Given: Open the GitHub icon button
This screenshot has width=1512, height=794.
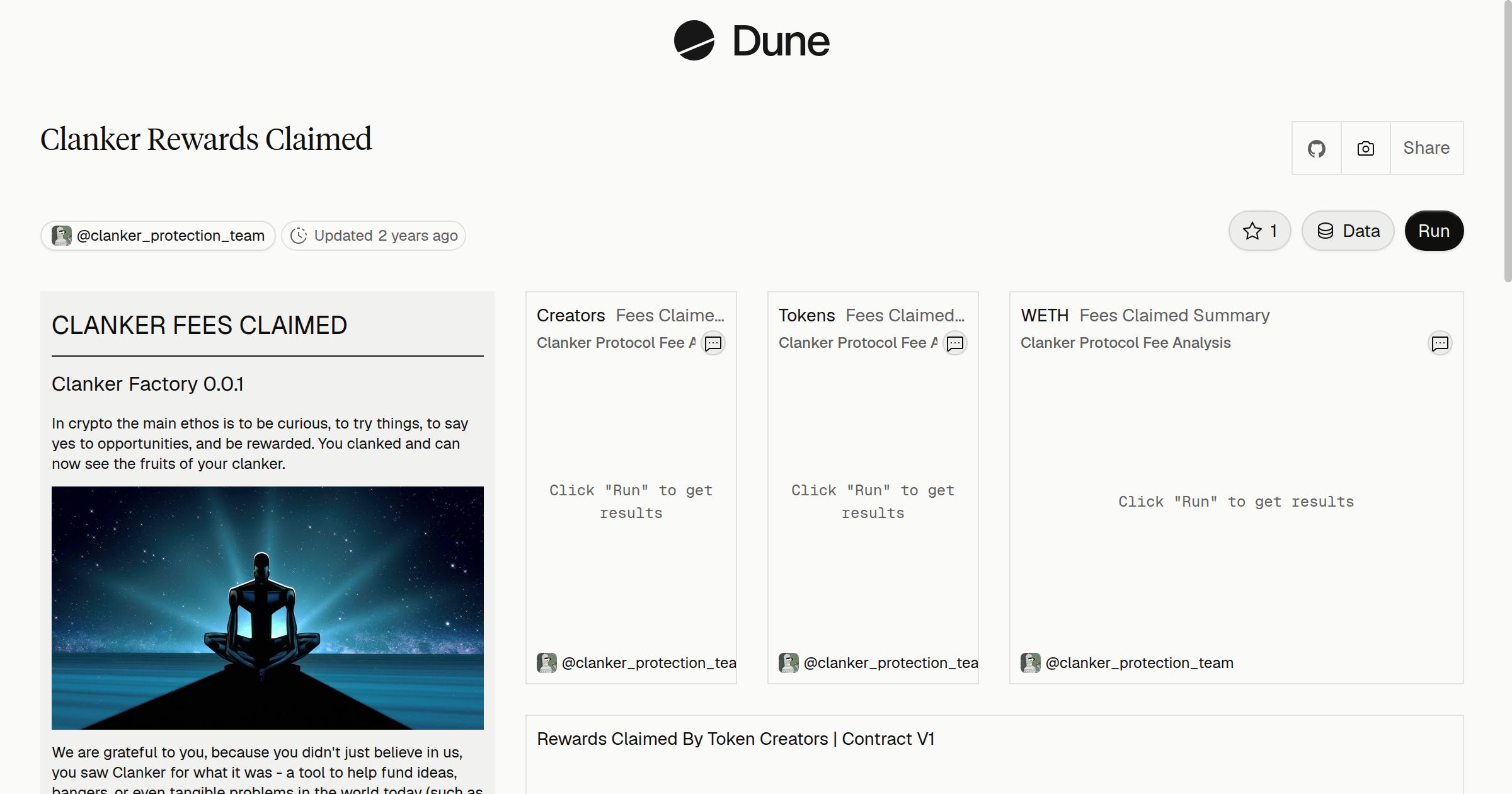Looking at the screenshot, I should point(1317,148).
